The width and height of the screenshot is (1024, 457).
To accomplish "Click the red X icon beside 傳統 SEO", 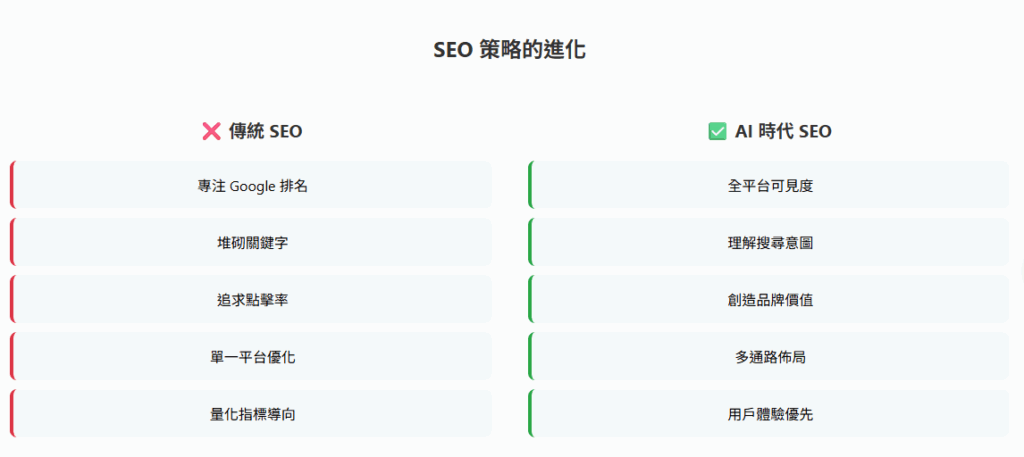I will point(211,131).
